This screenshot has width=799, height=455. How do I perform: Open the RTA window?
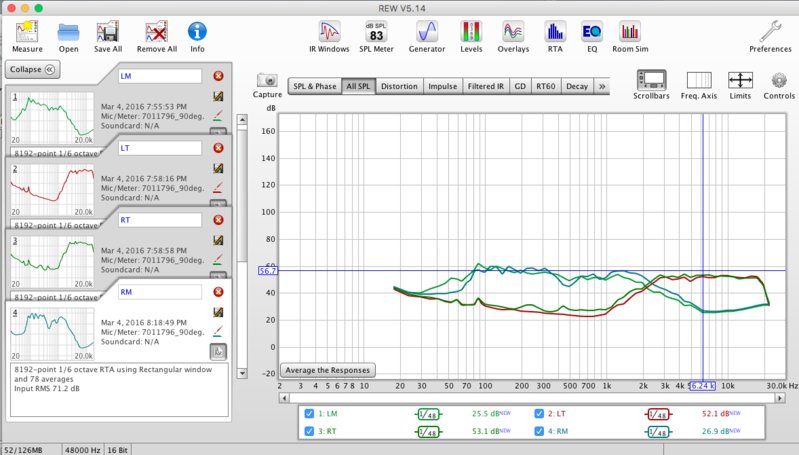pos(555,37)
